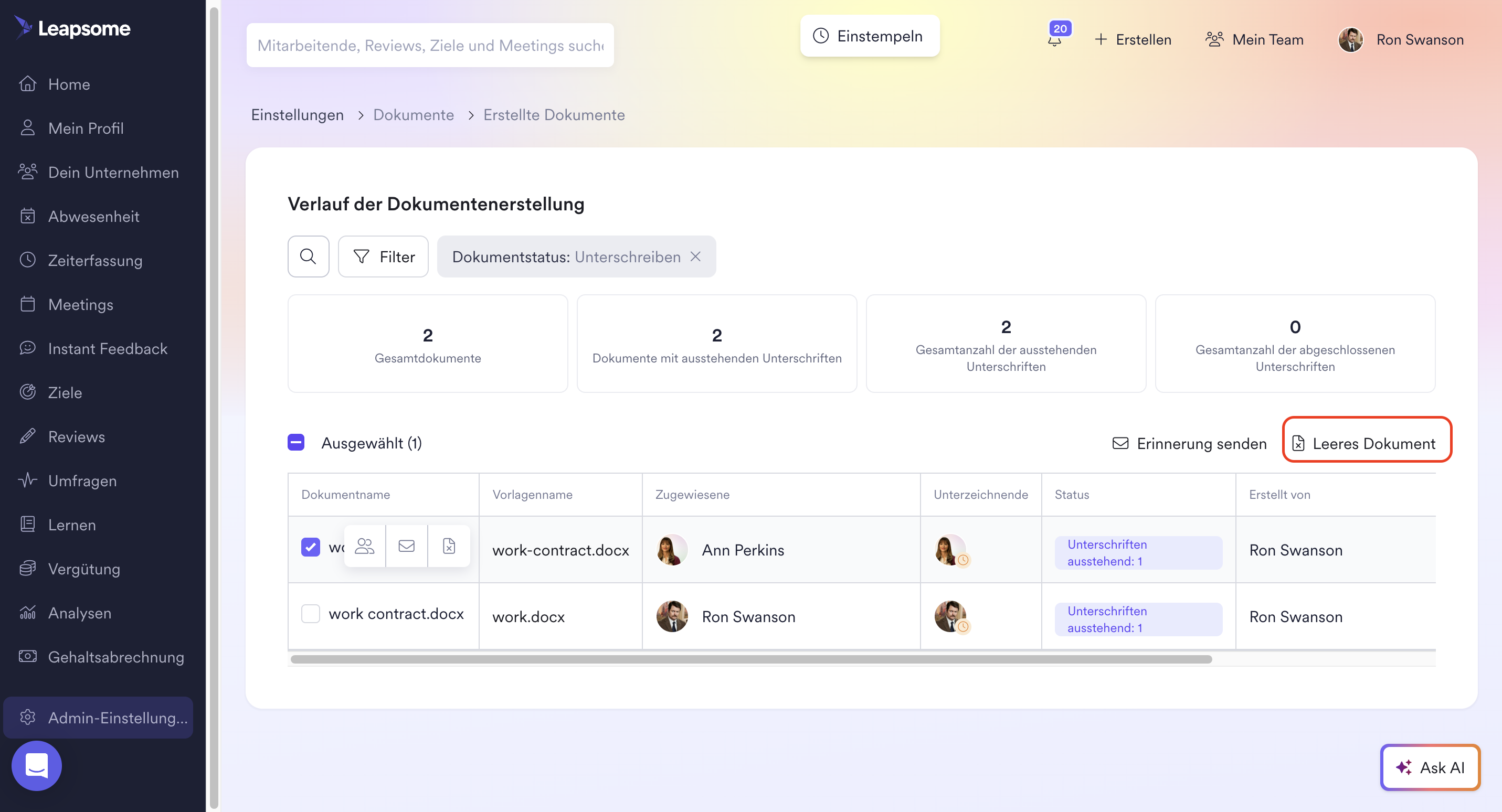Click the table horizontal scrollbar
This screenshot has height=812, width=1502.
751,659
